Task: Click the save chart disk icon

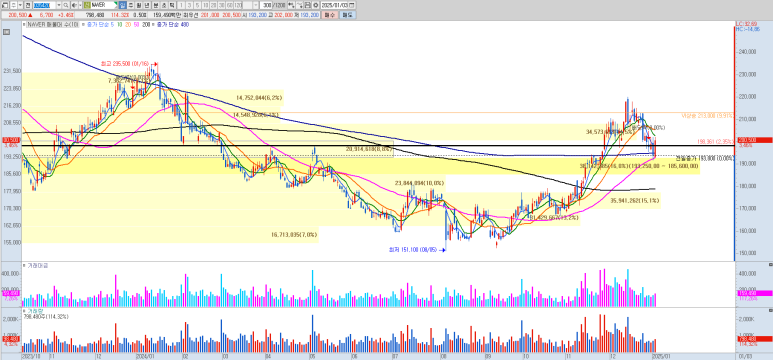Action: pos(308,4)
